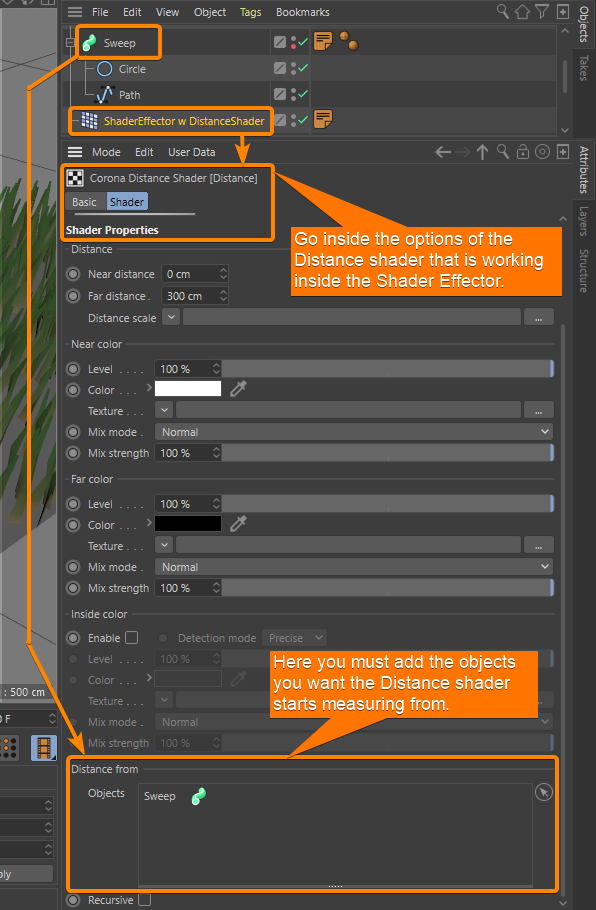Image resolution: width=596 pixels, height=910 pixels.
Task: Click the Far distance animation dot
Action: pyautogui.click(x=73, y=296)
